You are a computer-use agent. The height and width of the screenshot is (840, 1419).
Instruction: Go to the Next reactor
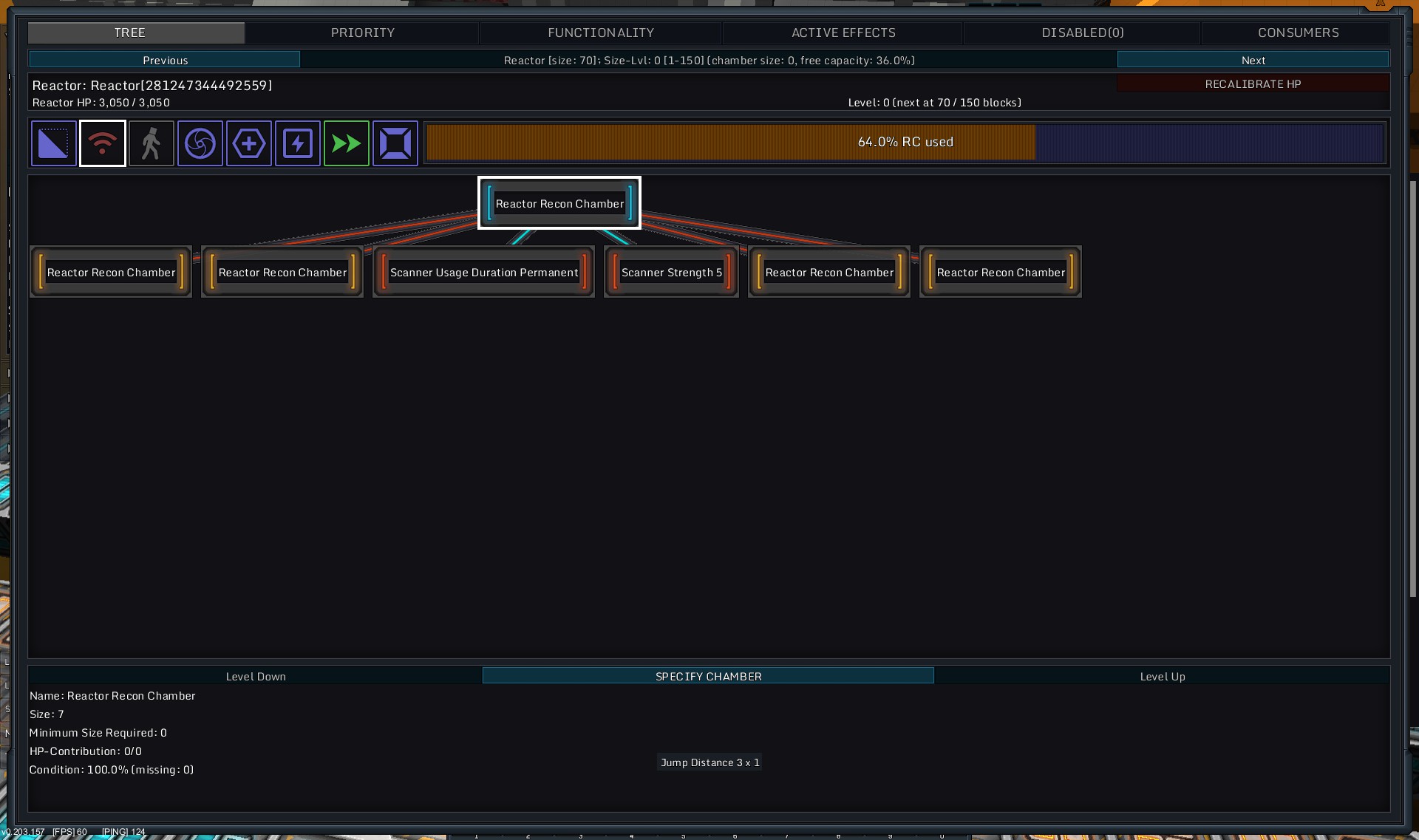coord(1253,60)
